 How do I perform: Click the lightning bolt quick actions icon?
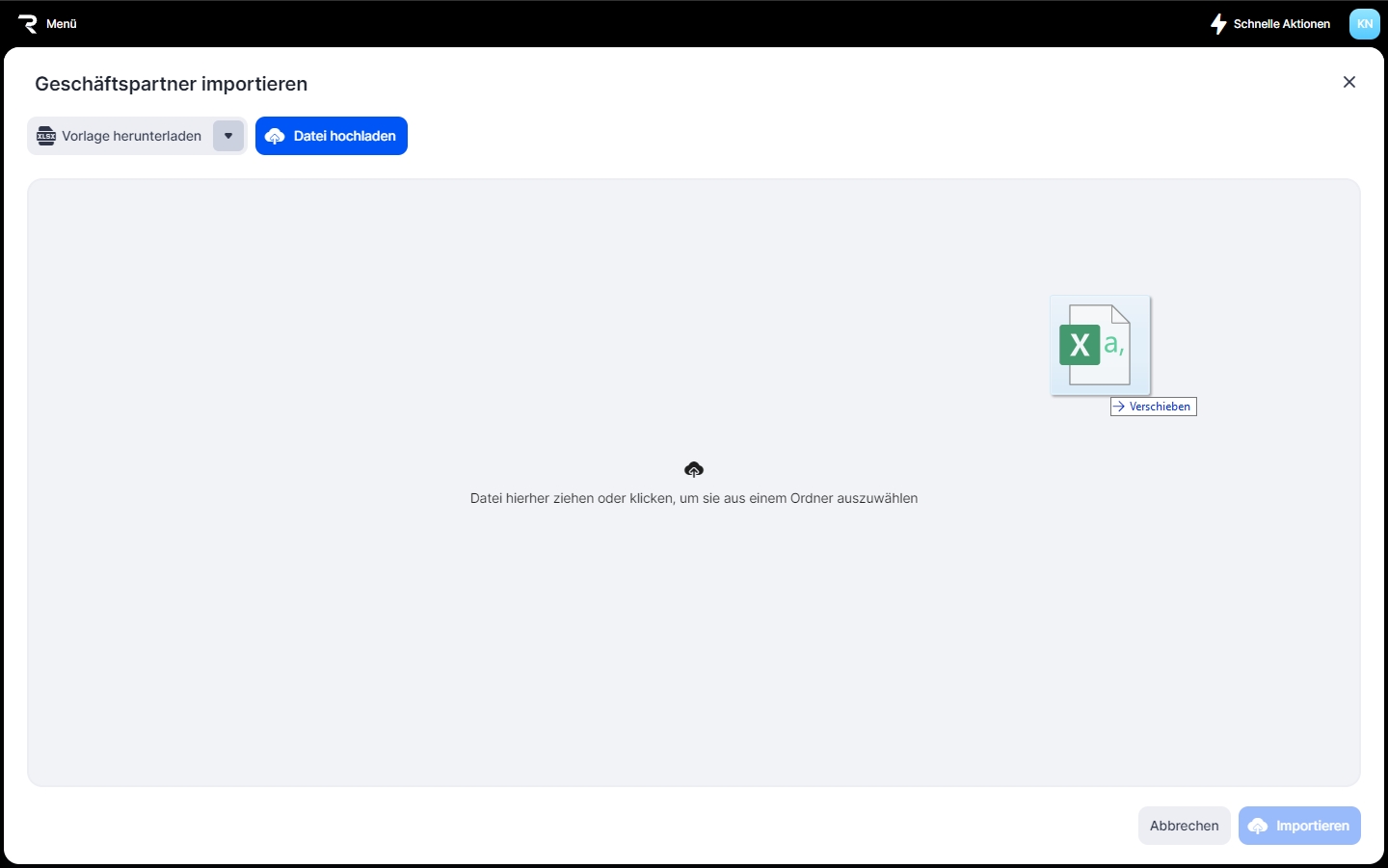point(1218,24)
